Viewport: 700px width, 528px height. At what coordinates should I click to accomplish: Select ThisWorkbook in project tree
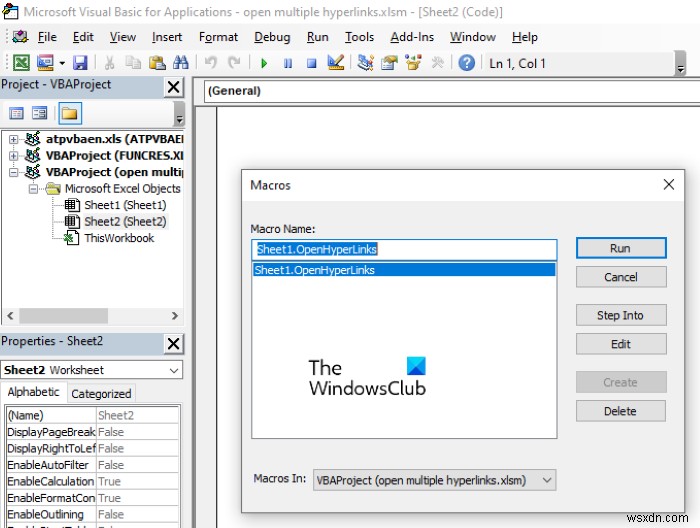pyautogui.click(x=119, y=238)
